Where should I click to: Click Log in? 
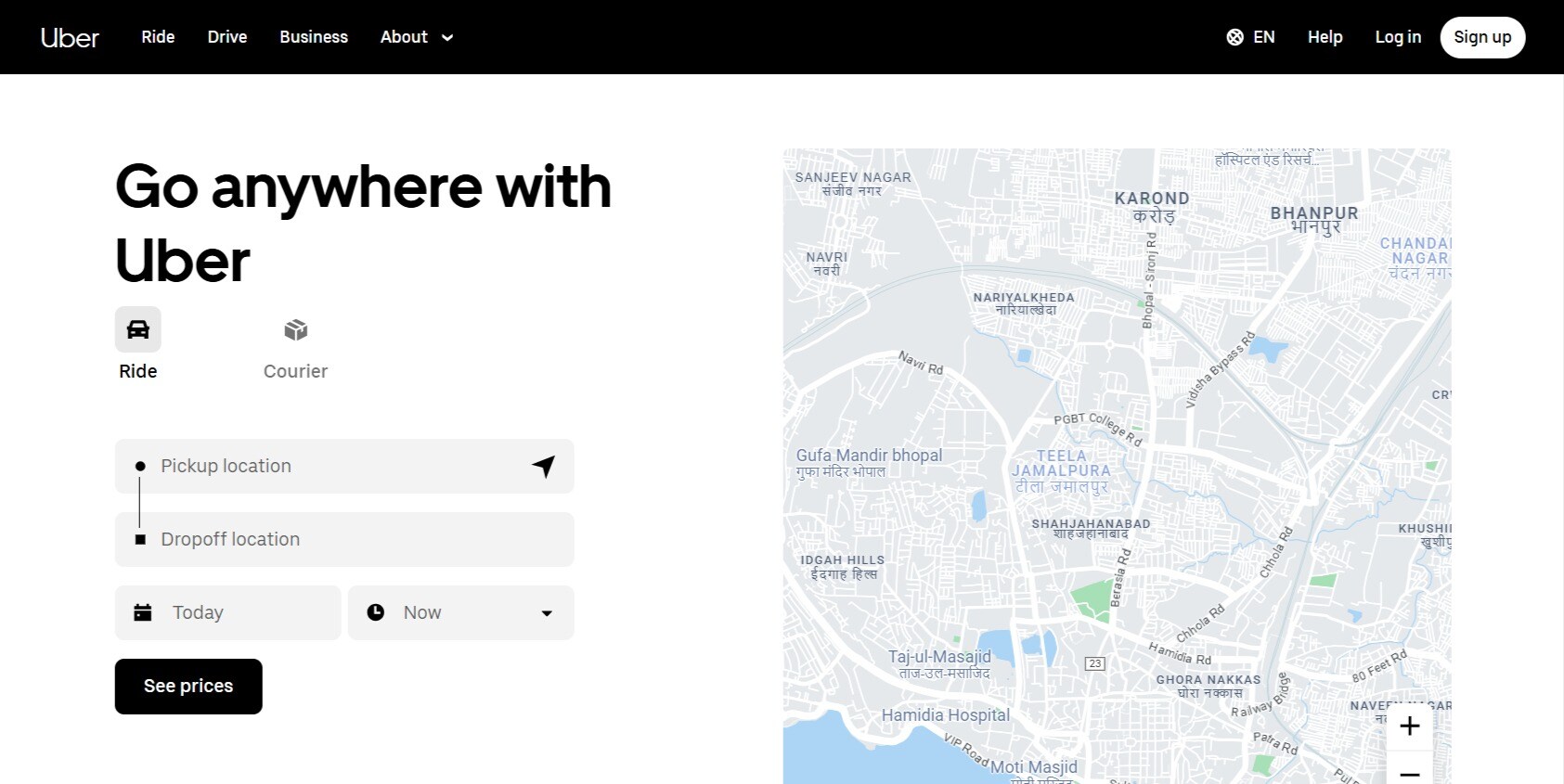point(1398,37)
